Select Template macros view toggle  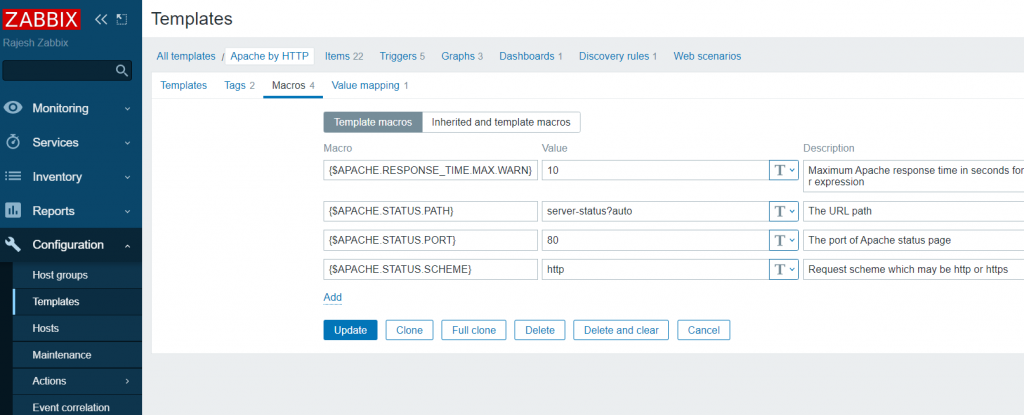point(372,122)
